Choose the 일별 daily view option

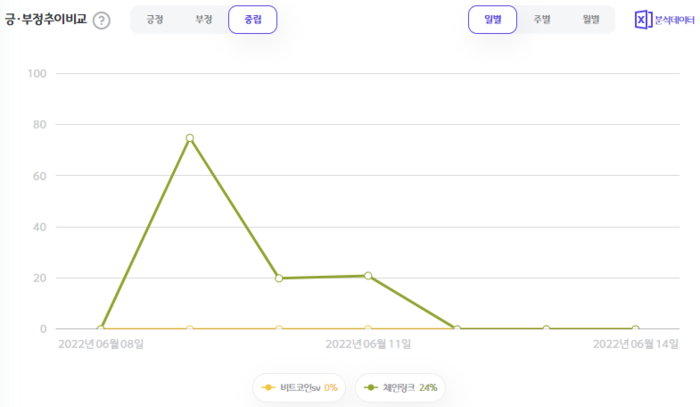click(x=492, y=20)
